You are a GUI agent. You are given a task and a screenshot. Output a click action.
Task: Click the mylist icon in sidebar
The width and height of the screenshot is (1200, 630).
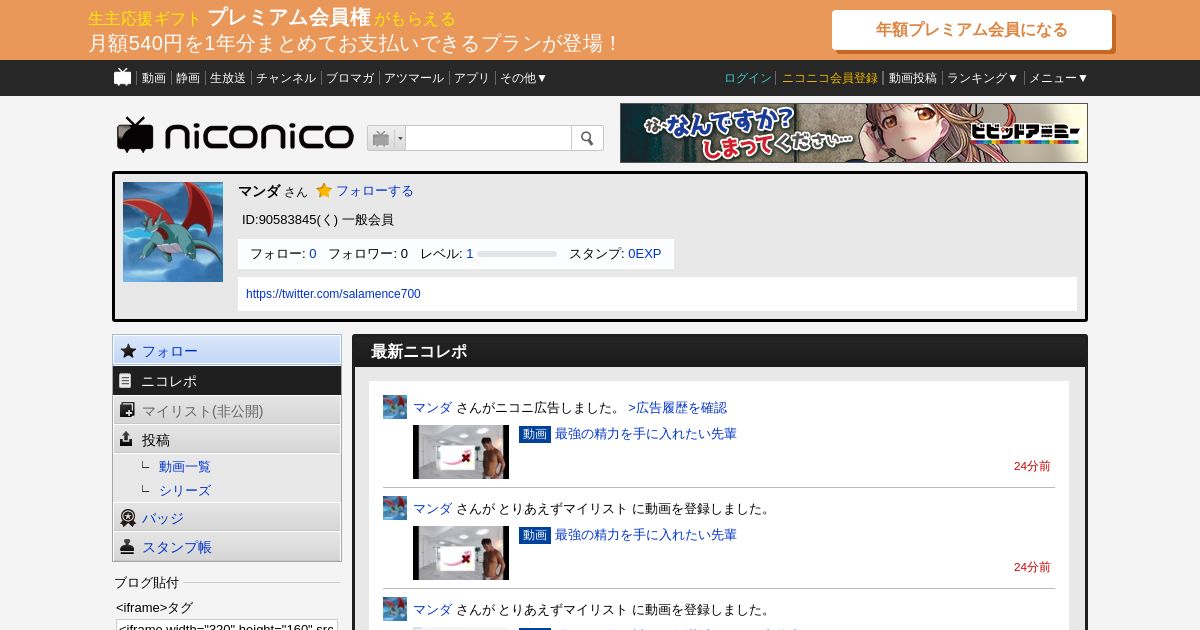pyautogui.click(x=127, y=410)
